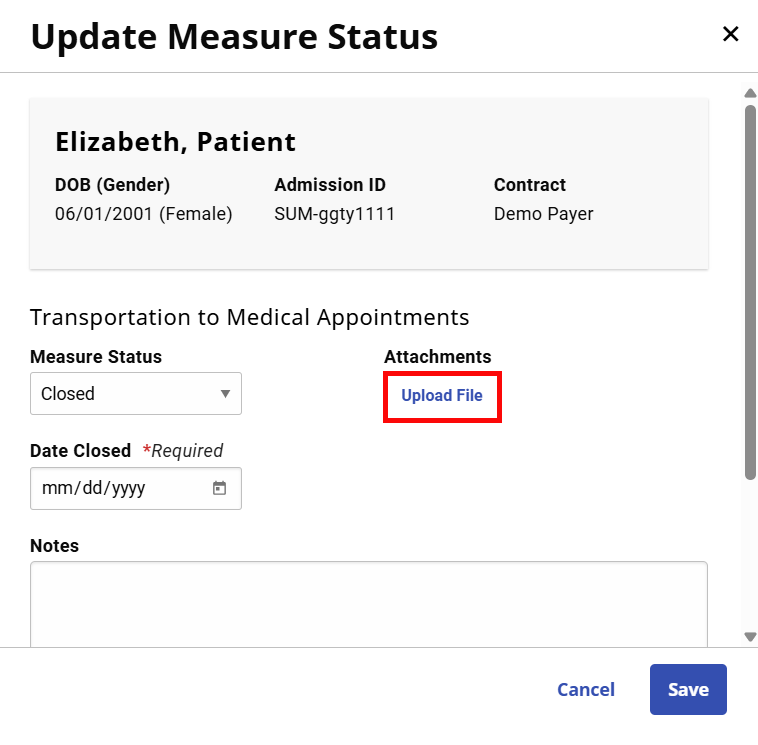The height and width of the screenshot is (745, 758).
Task: Click the date of birth 06/01/2001 (Female)
Action: [x=143, y=214]
